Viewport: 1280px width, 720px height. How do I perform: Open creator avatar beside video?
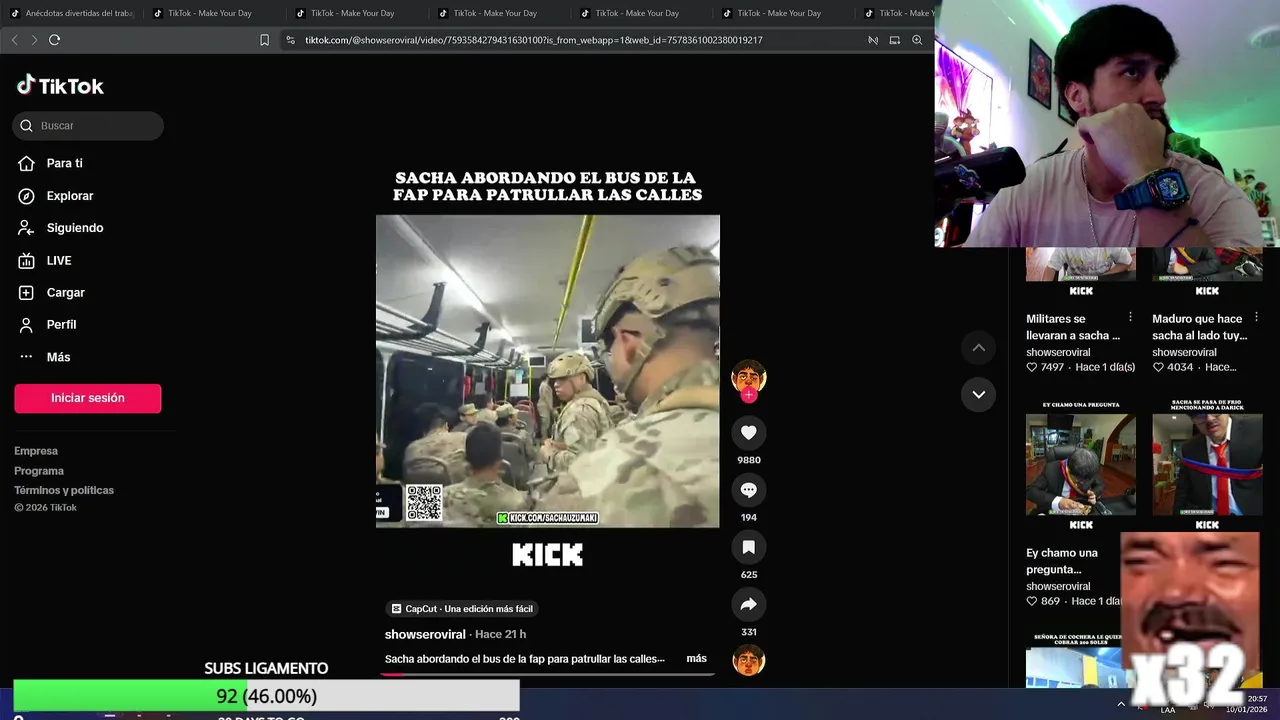[x=748, y=377]
